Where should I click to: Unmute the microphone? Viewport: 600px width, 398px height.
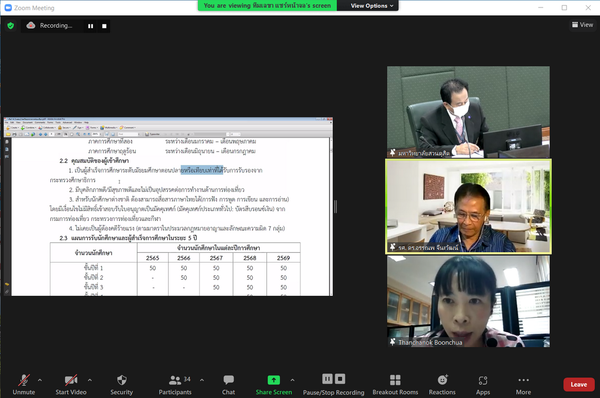[x=24, y=384]
